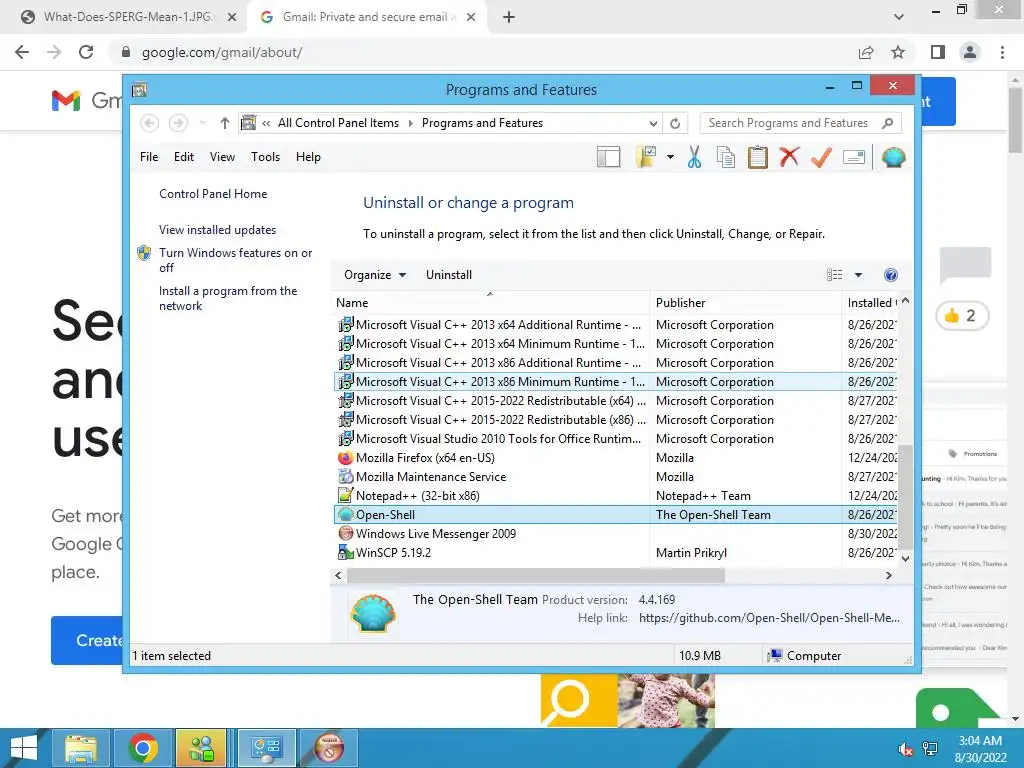Click the vertical scrollbar down arrow in list
Screen dimensions: 1024x768
click(905, 558)
